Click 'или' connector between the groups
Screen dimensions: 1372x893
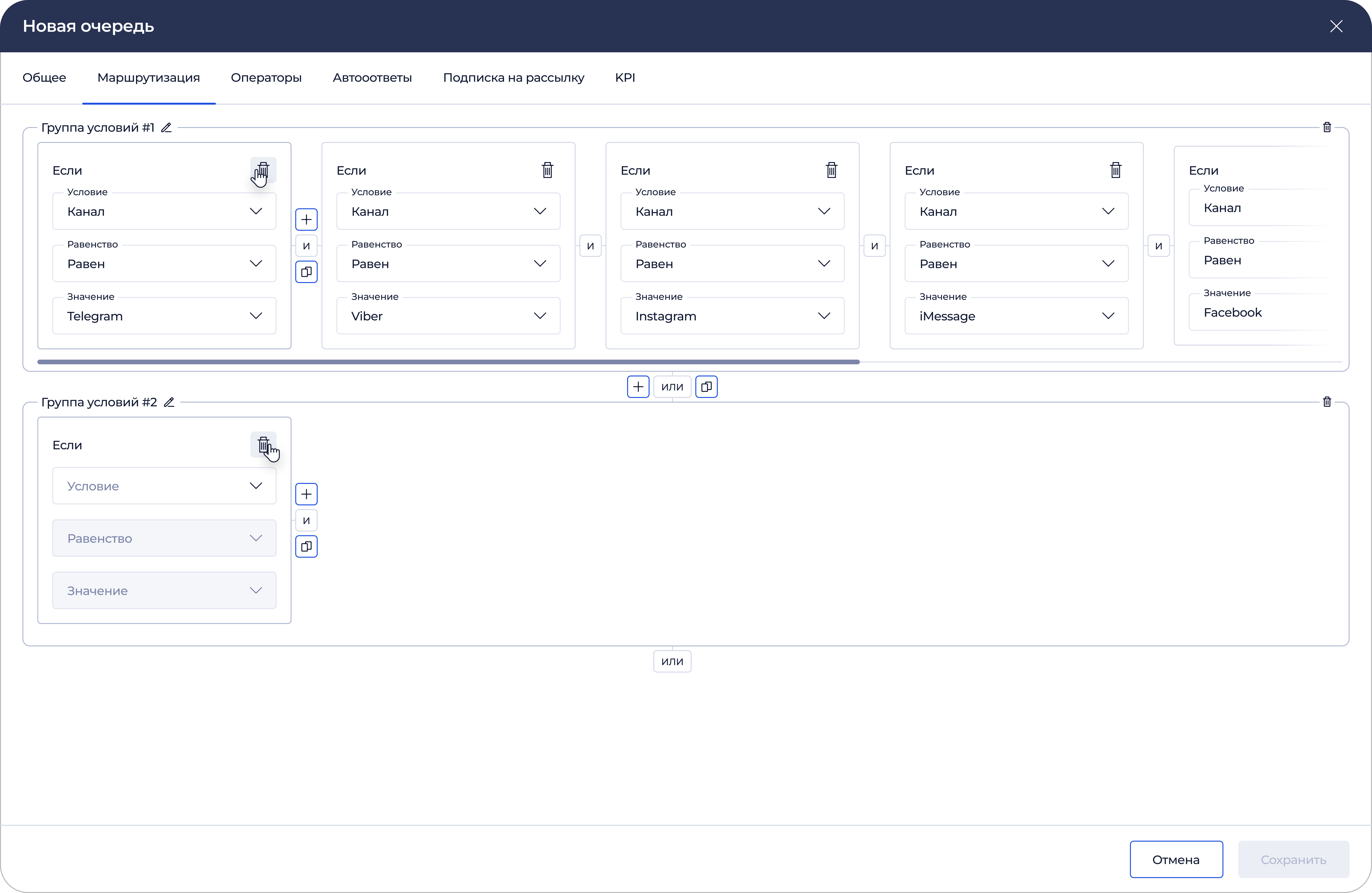tap(672, 386)
